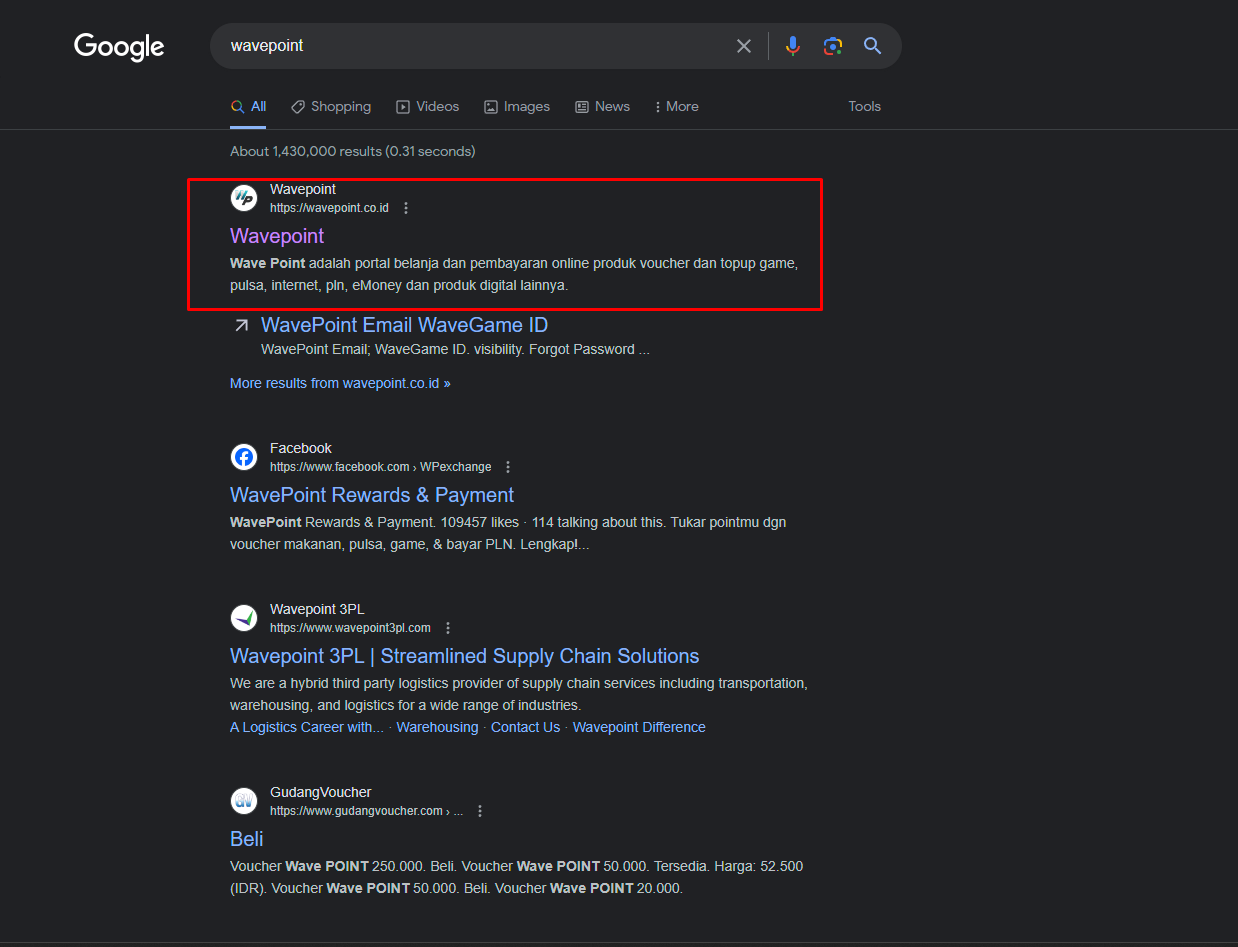Click the Wavepoint 3PL favicon
This screenshot has height=947, width=1238.
tap(244, 618)
